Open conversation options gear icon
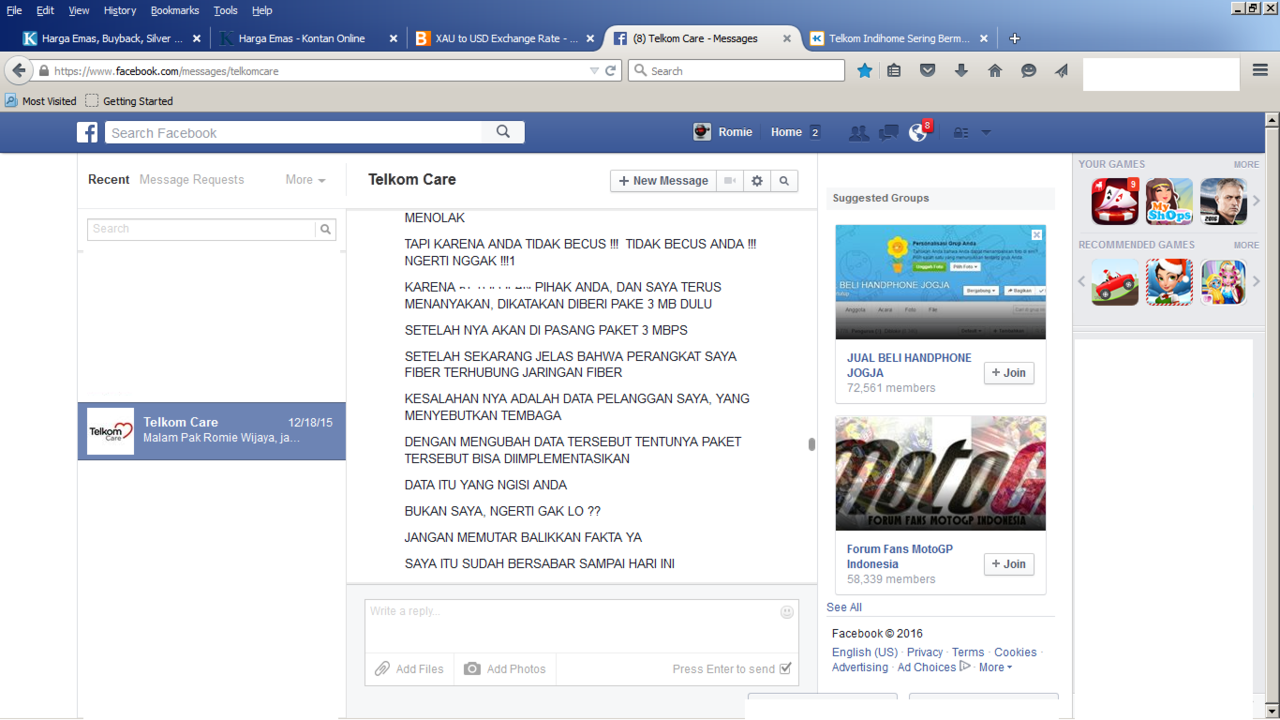This screenshot has width=1280, height=720. (757, 181)
